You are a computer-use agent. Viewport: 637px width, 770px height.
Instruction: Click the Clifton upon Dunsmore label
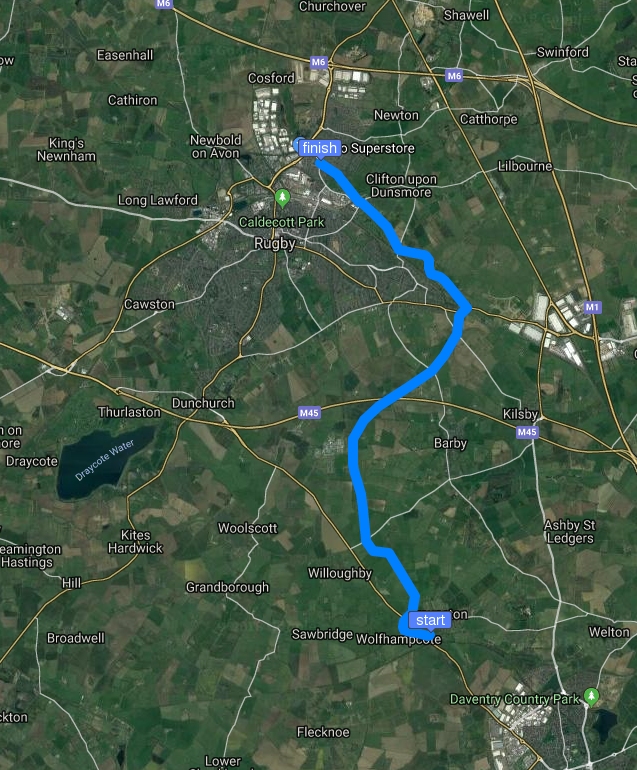(401, 186)
